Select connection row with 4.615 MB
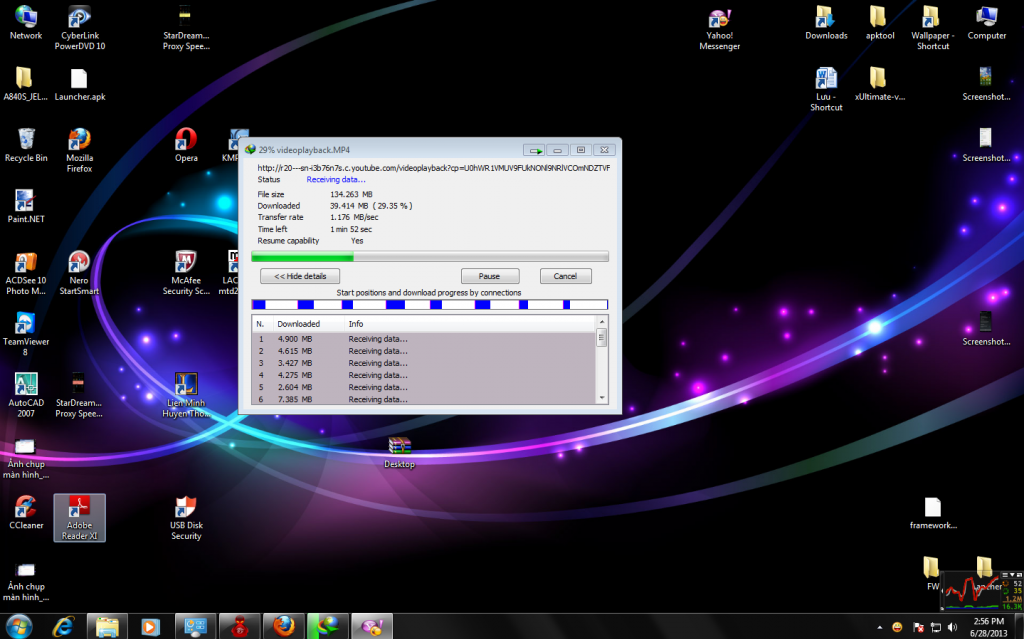 (x=424, y=351)
